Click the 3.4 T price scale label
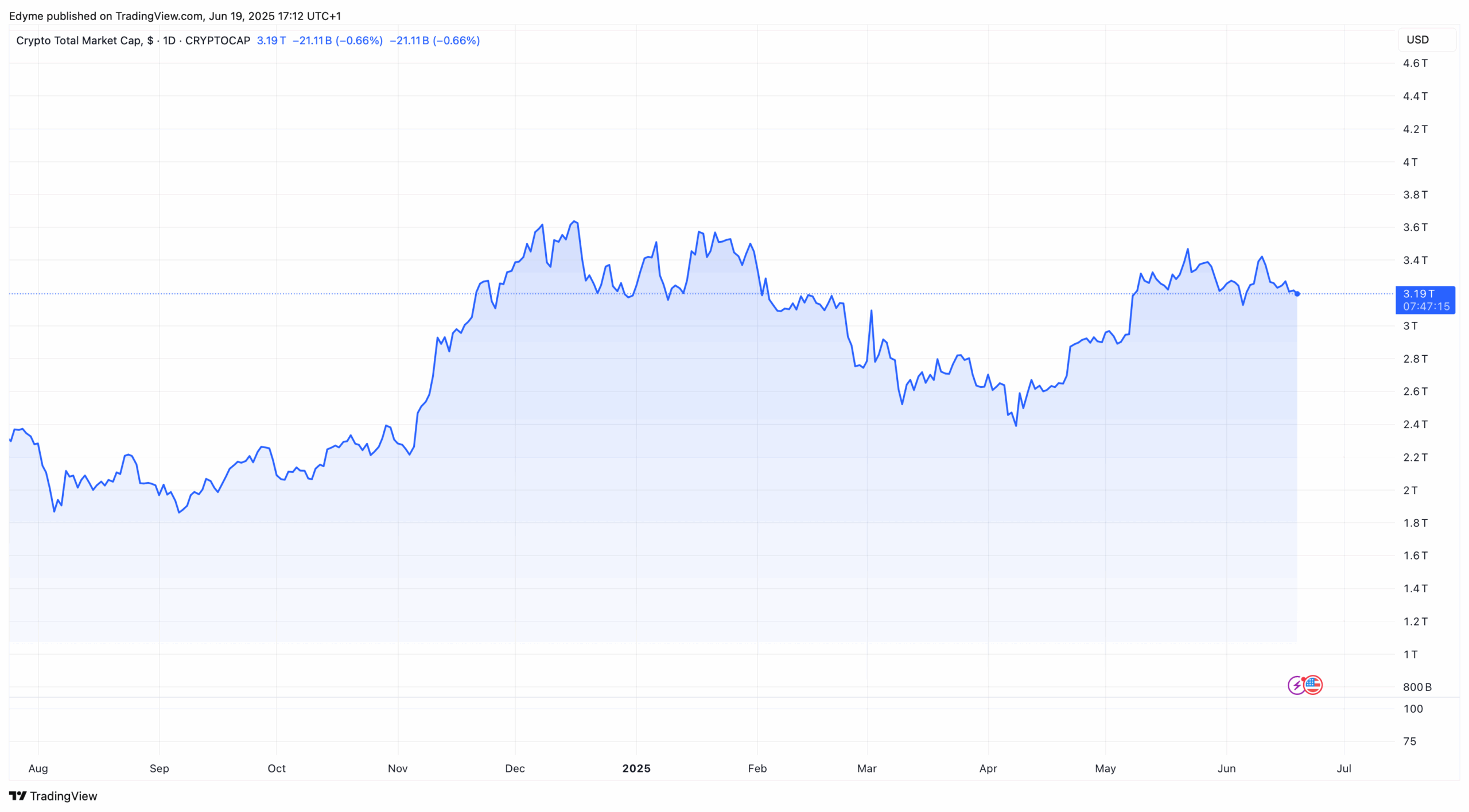This screenshot has width=1469, height=812. (1415, 260)
